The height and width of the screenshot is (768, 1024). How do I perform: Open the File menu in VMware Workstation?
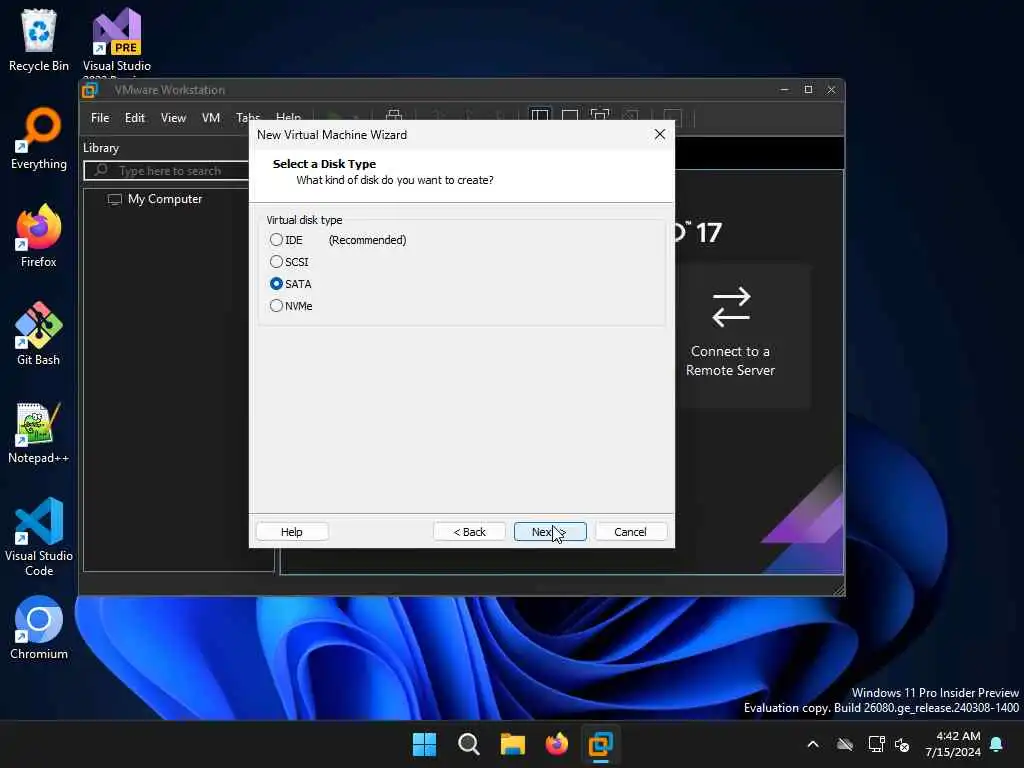pyautogui.click(x=100, y=118)
